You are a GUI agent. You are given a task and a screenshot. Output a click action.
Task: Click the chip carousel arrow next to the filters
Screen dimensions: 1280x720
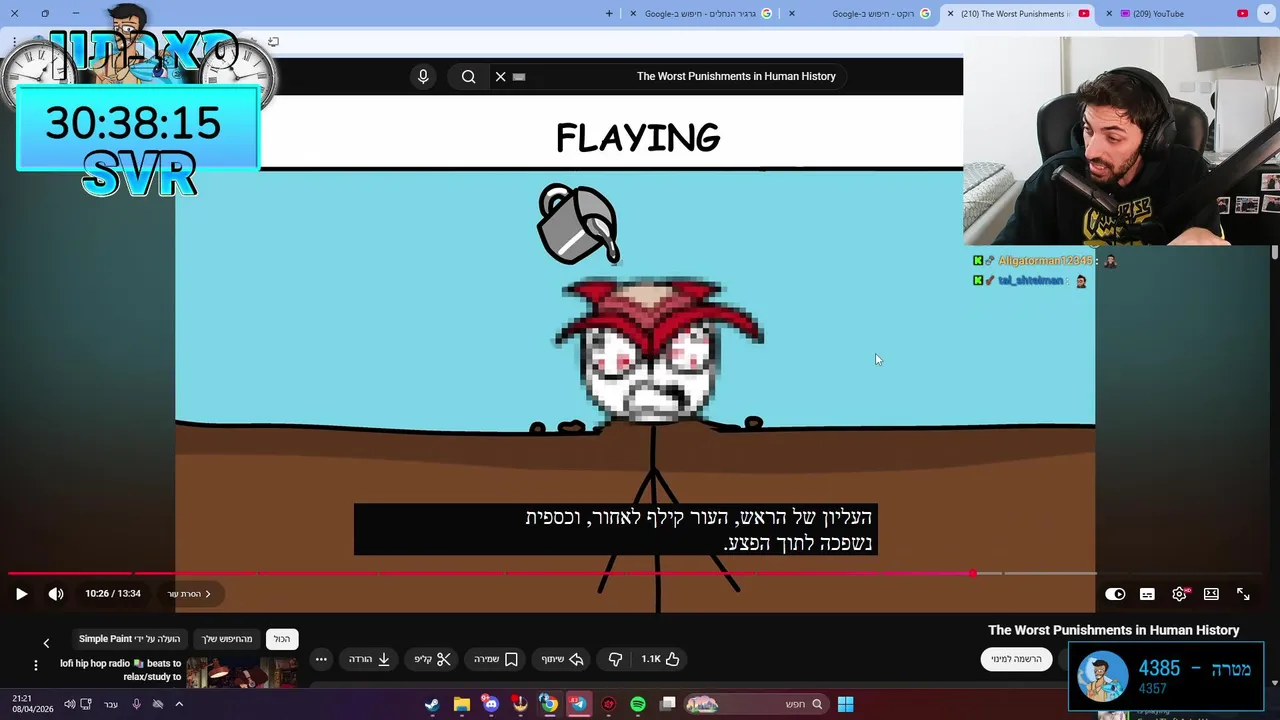[46, 643]
